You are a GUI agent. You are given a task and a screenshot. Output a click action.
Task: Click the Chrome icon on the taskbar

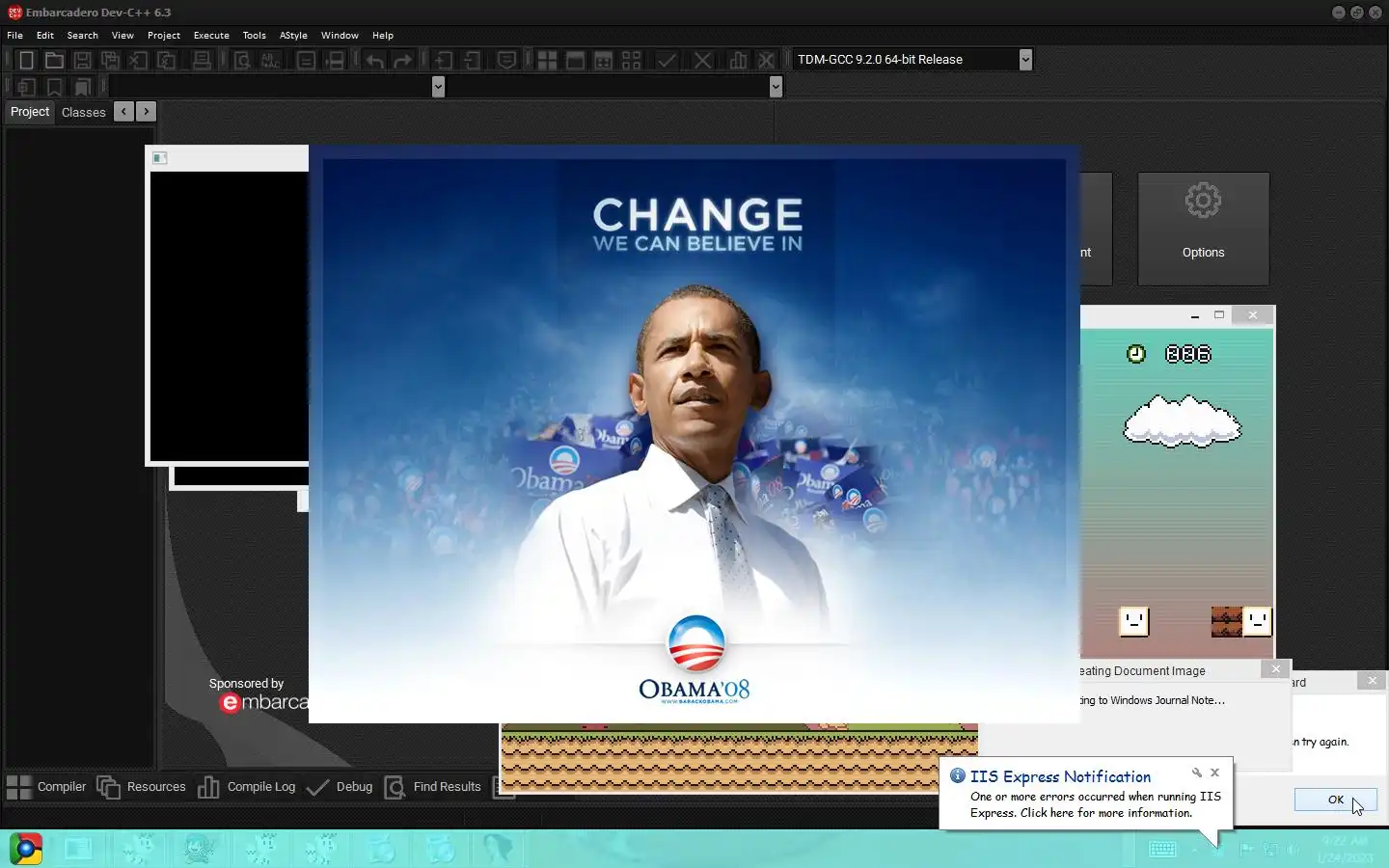(26, 849)
